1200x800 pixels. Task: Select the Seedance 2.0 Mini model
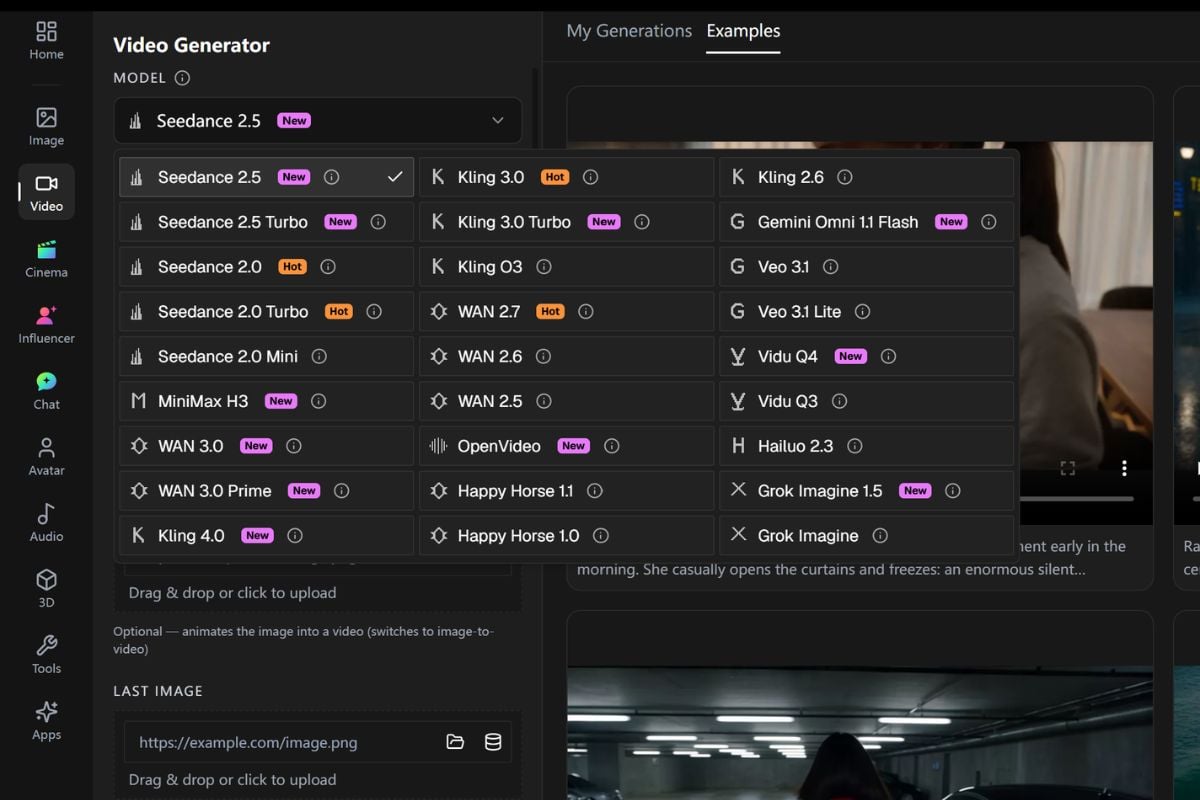266,356
